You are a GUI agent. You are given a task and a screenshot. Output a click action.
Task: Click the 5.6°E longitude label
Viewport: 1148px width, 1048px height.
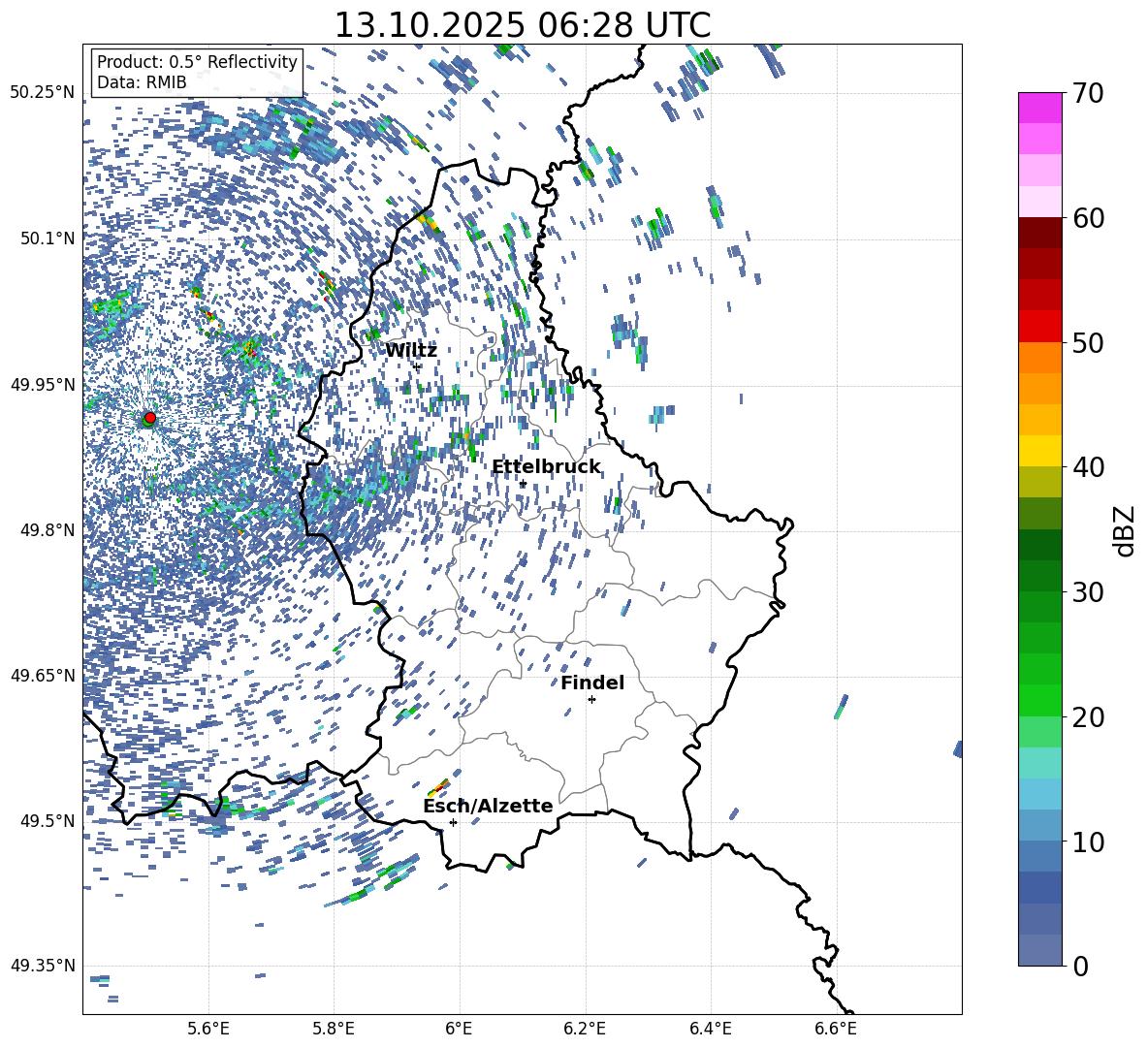point(208,1029)
